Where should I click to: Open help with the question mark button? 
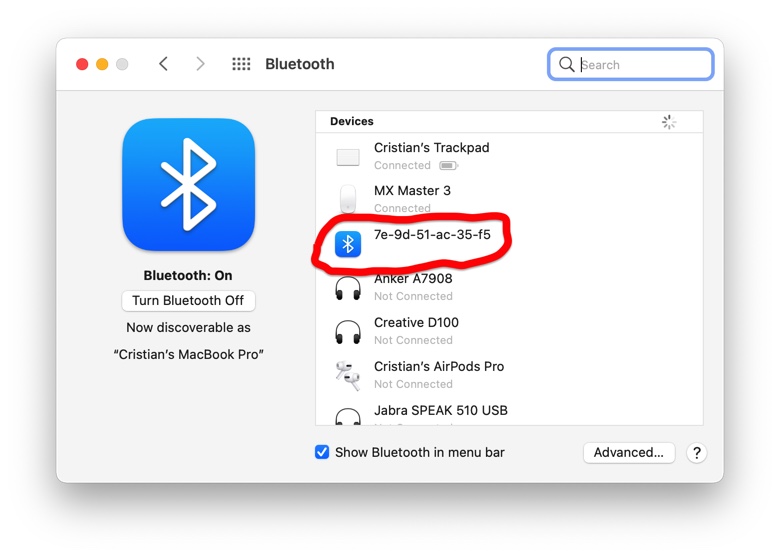(696, 453)
